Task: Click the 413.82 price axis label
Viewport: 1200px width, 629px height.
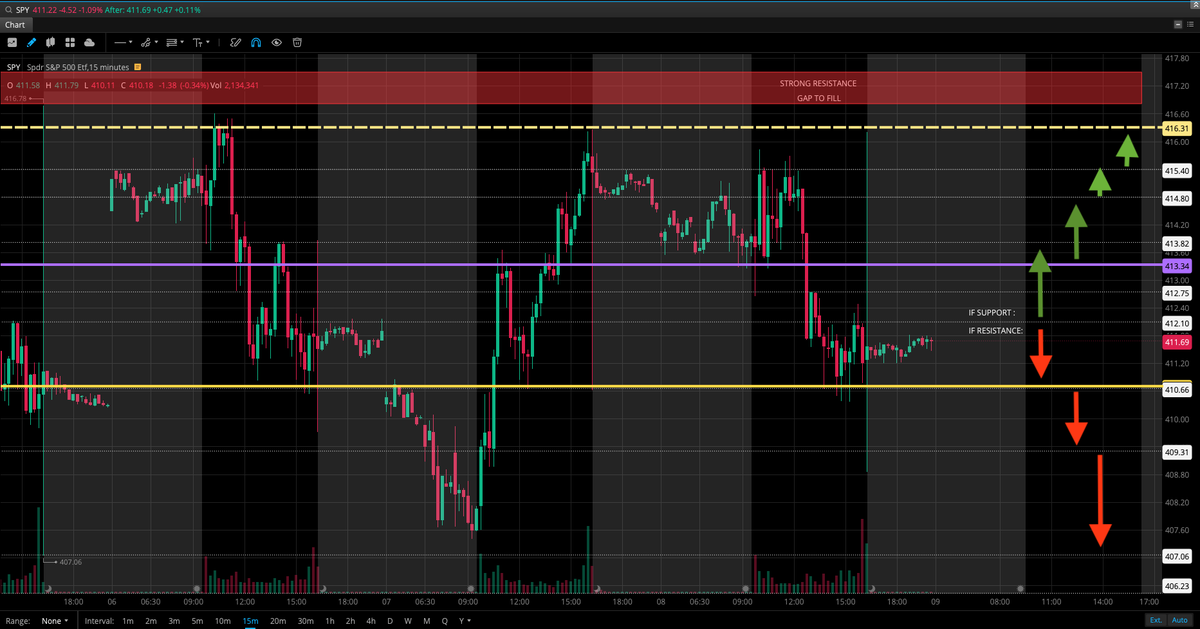Action: click(x=1178, y=243)
